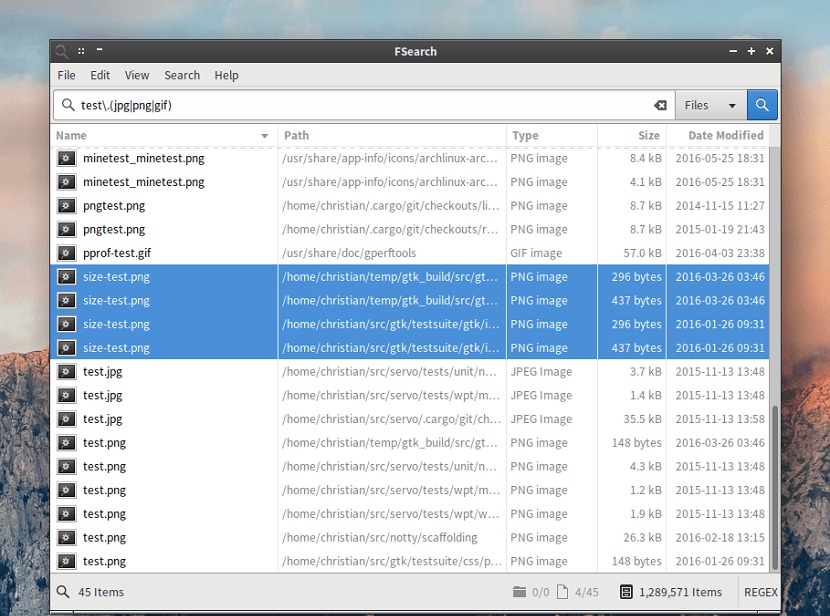Click the icon of test.jpg sized 1.4 kB
This screenshot has height=616, width=830.
point(66,395)
